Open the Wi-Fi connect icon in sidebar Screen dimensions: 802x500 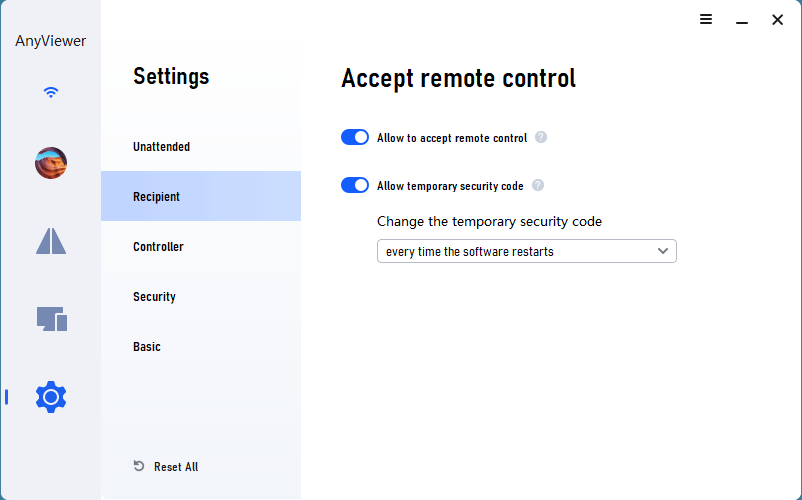click(x=51, y=92)
